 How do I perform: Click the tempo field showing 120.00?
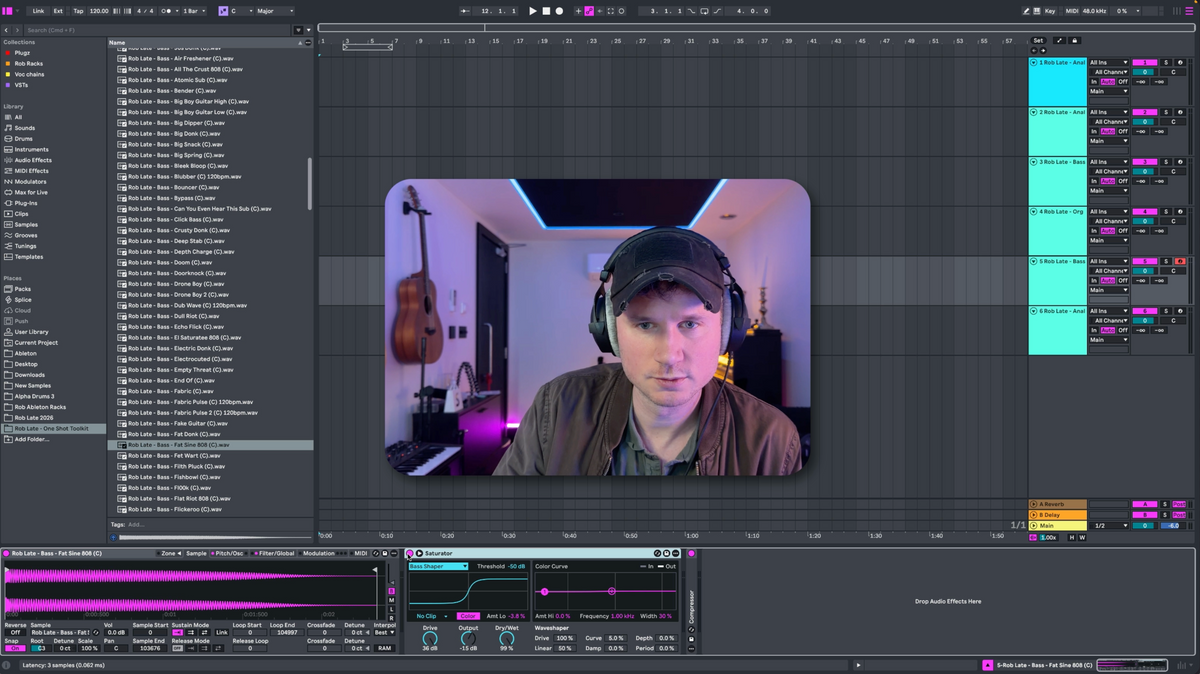tap(99, 11)
